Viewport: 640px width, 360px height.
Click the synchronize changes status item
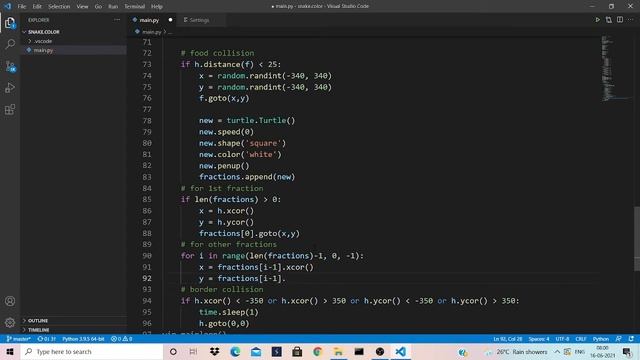pyautogui.click(x=46, y=339)
